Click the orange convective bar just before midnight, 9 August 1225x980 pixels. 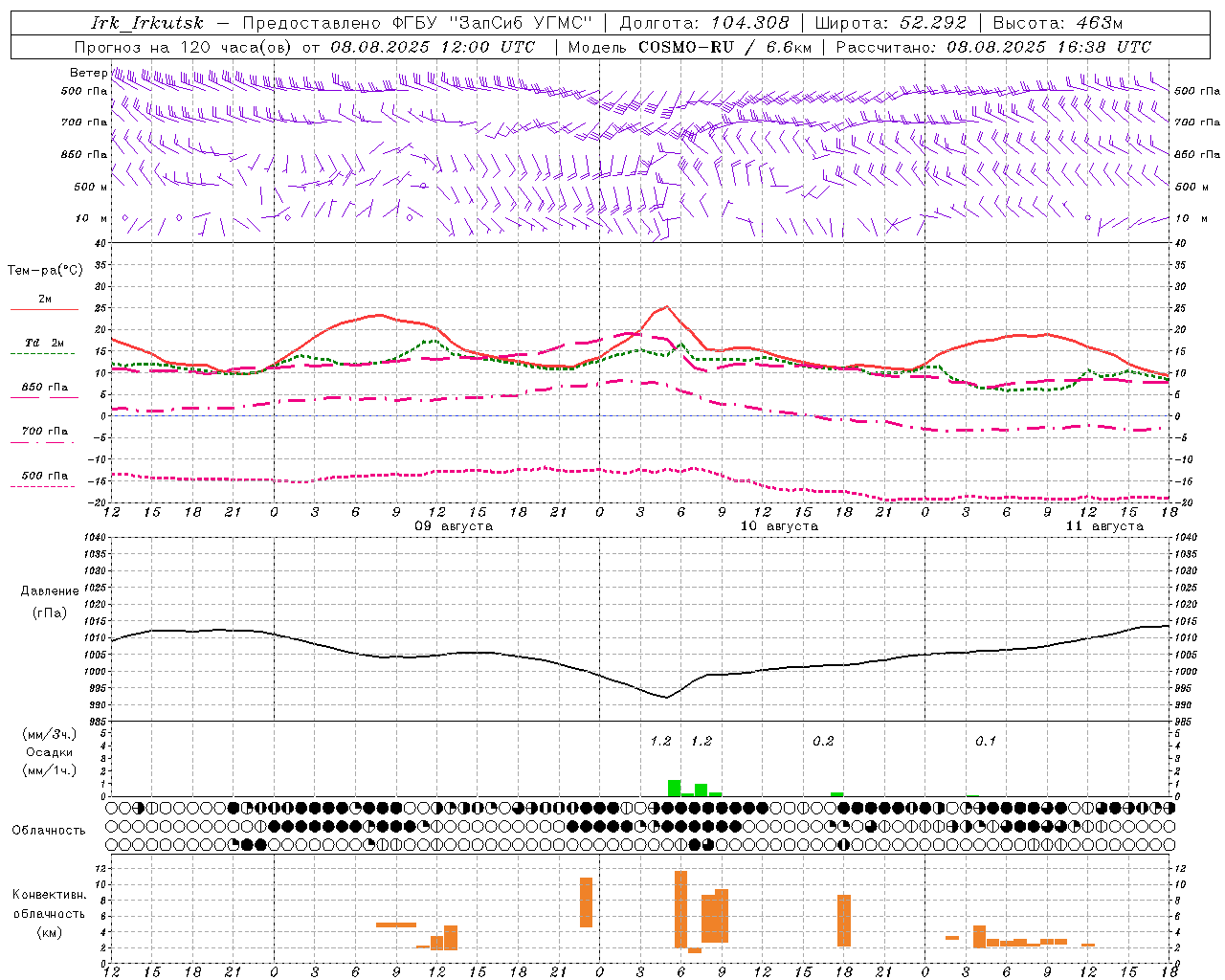pos(586,902)
